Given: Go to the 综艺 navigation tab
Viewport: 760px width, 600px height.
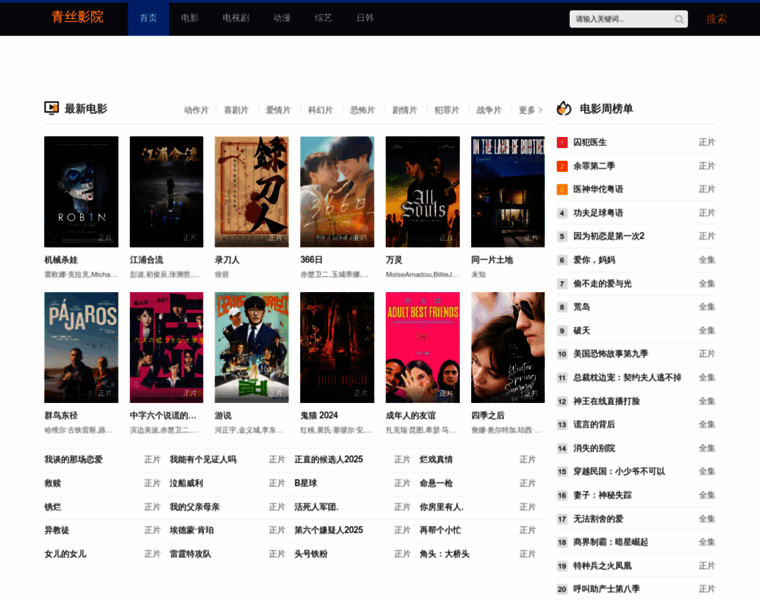Looking at the screenshot, I should point(323,18).
